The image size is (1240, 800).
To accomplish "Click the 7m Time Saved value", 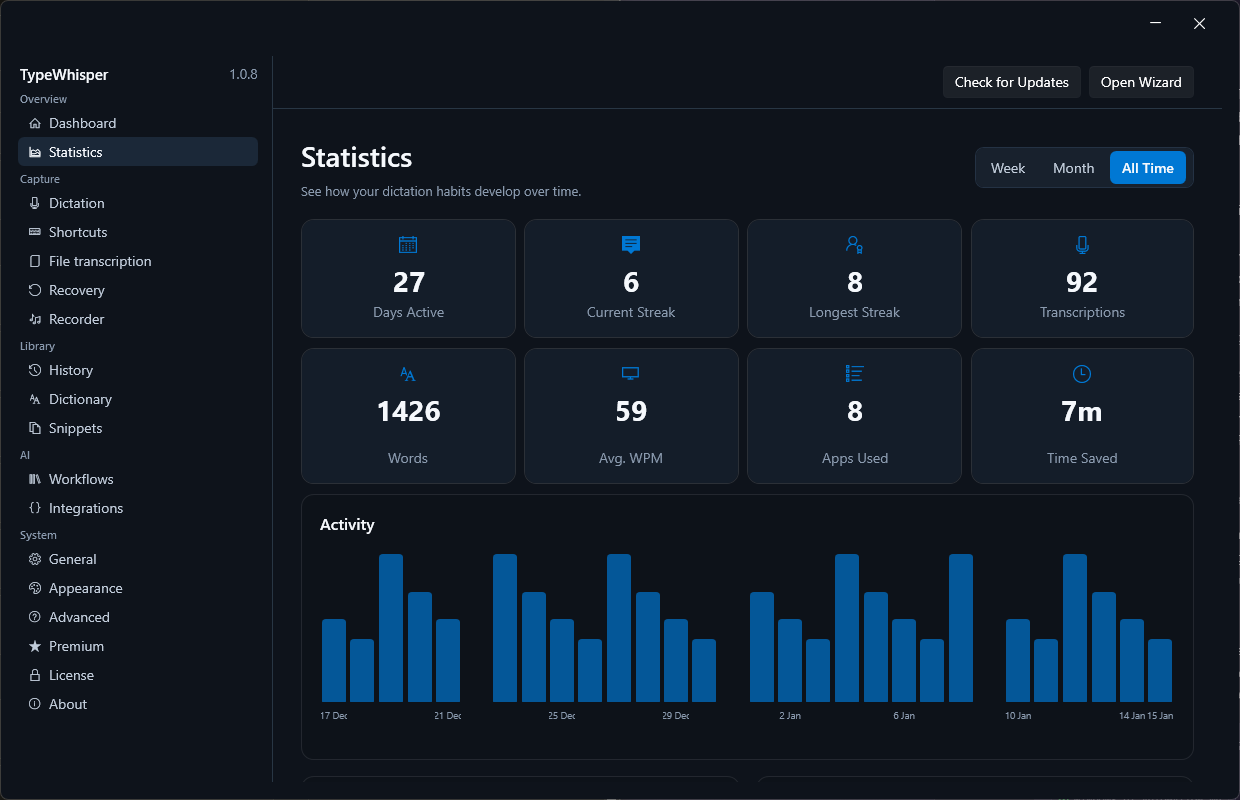I will (x=1082, y=411).
